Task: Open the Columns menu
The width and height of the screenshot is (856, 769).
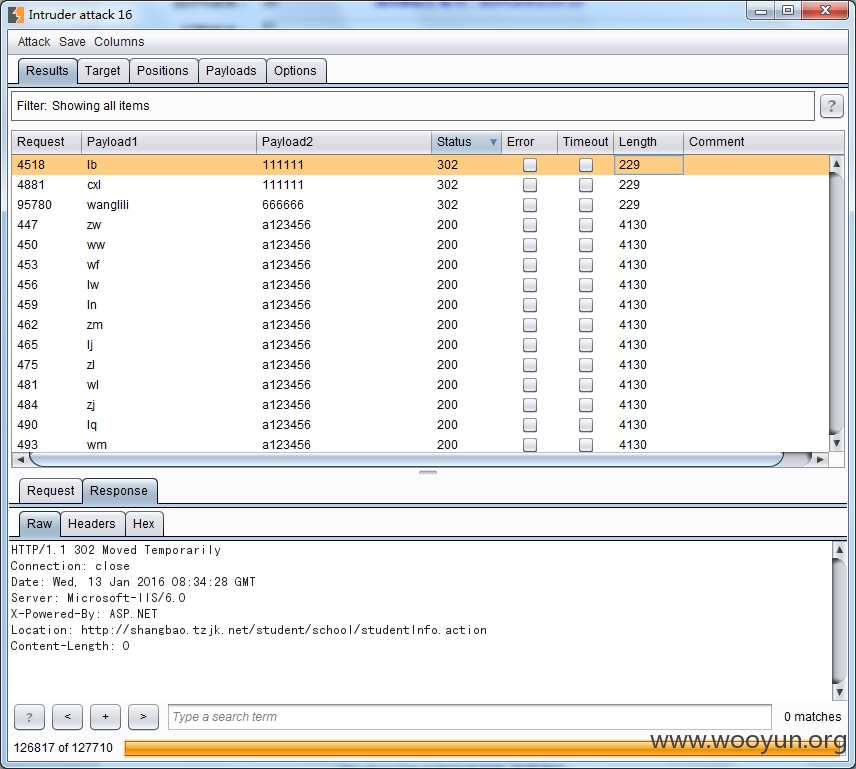Action: coord(119,42)
